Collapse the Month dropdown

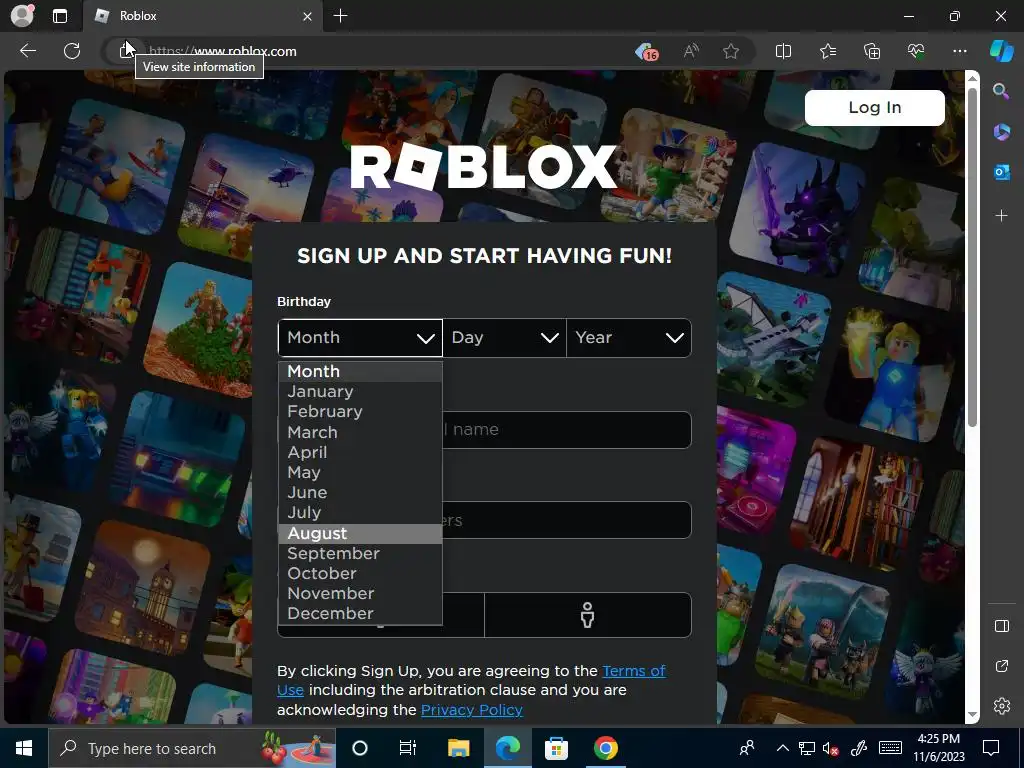pos(360,338)
